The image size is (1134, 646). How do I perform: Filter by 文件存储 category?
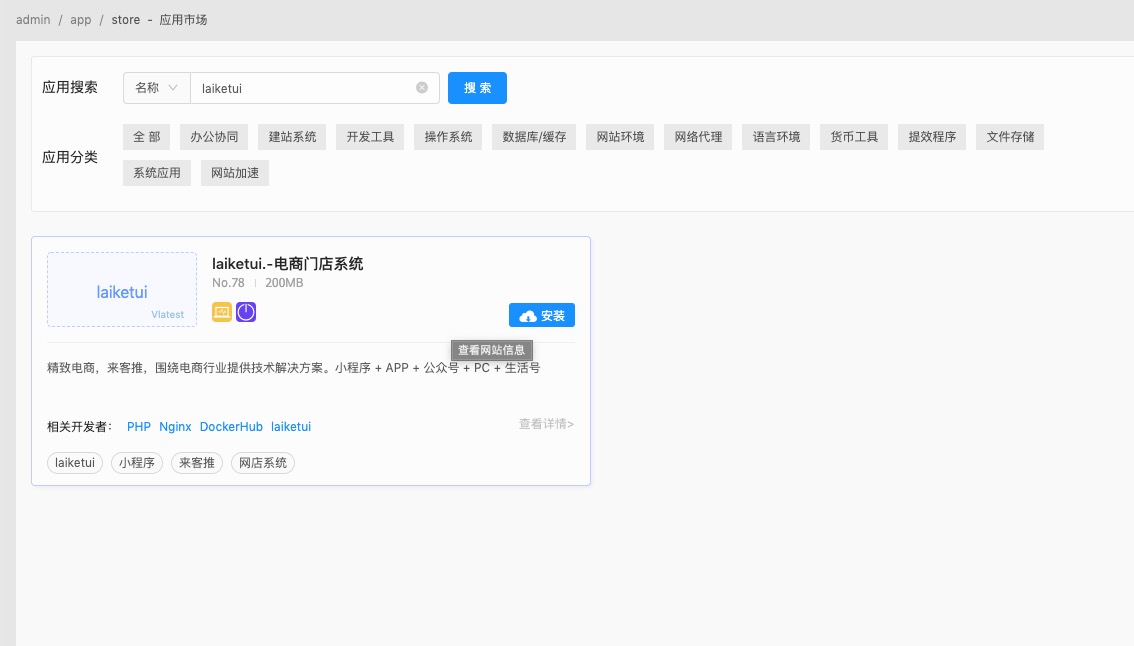1010,137
